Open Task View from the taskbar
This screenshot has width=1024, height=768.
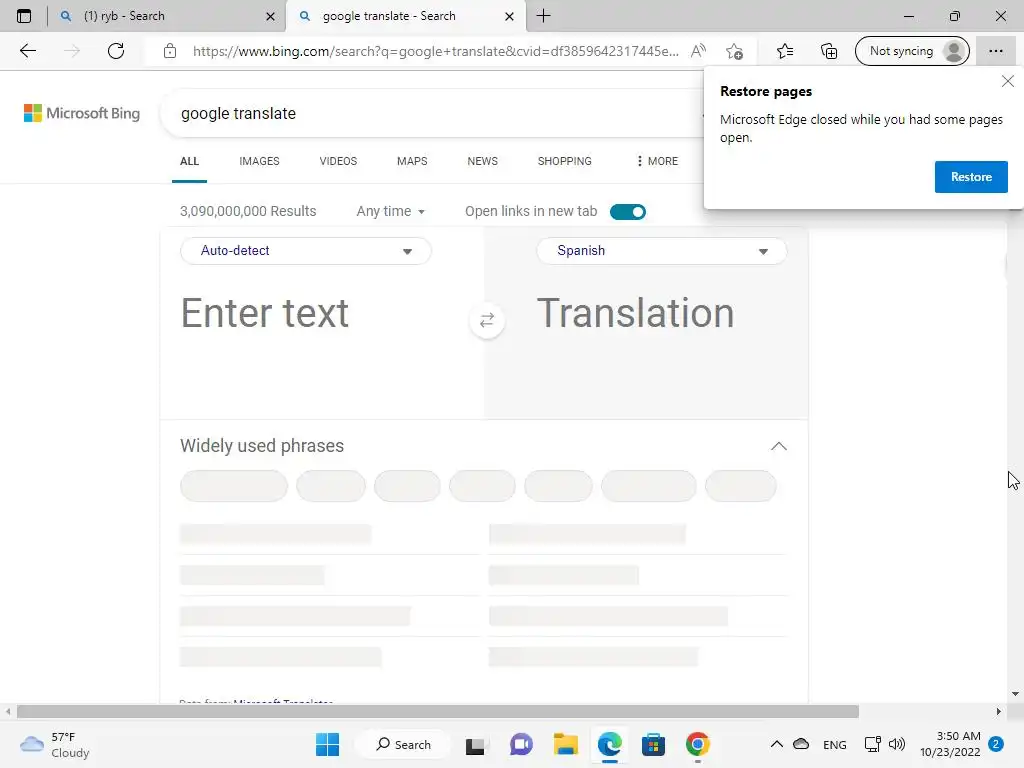click(x=475, y=744)
